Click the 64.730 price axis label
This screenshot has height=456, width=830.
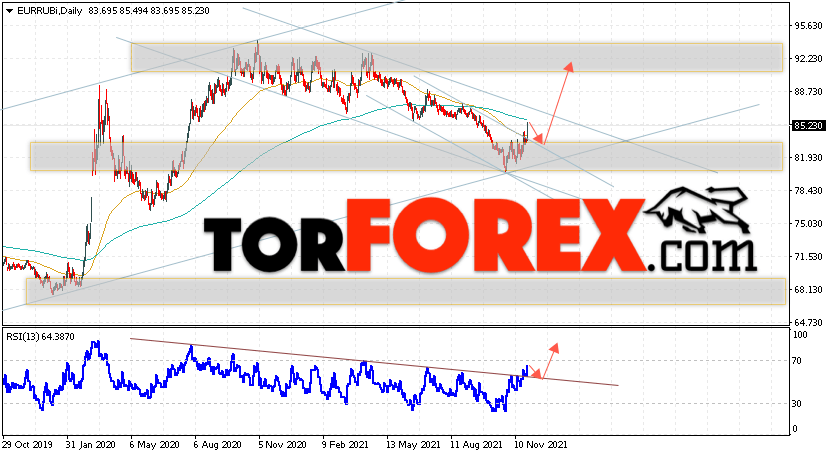tap(808, 323)
